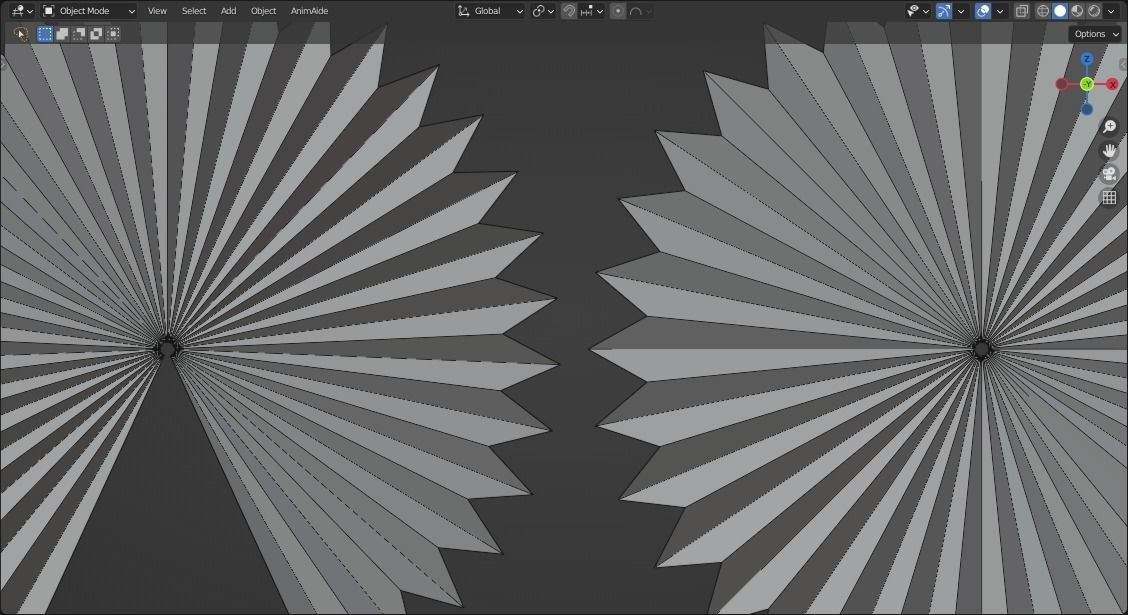Click the negative X axis gizmo circle

click(1062, 84)
